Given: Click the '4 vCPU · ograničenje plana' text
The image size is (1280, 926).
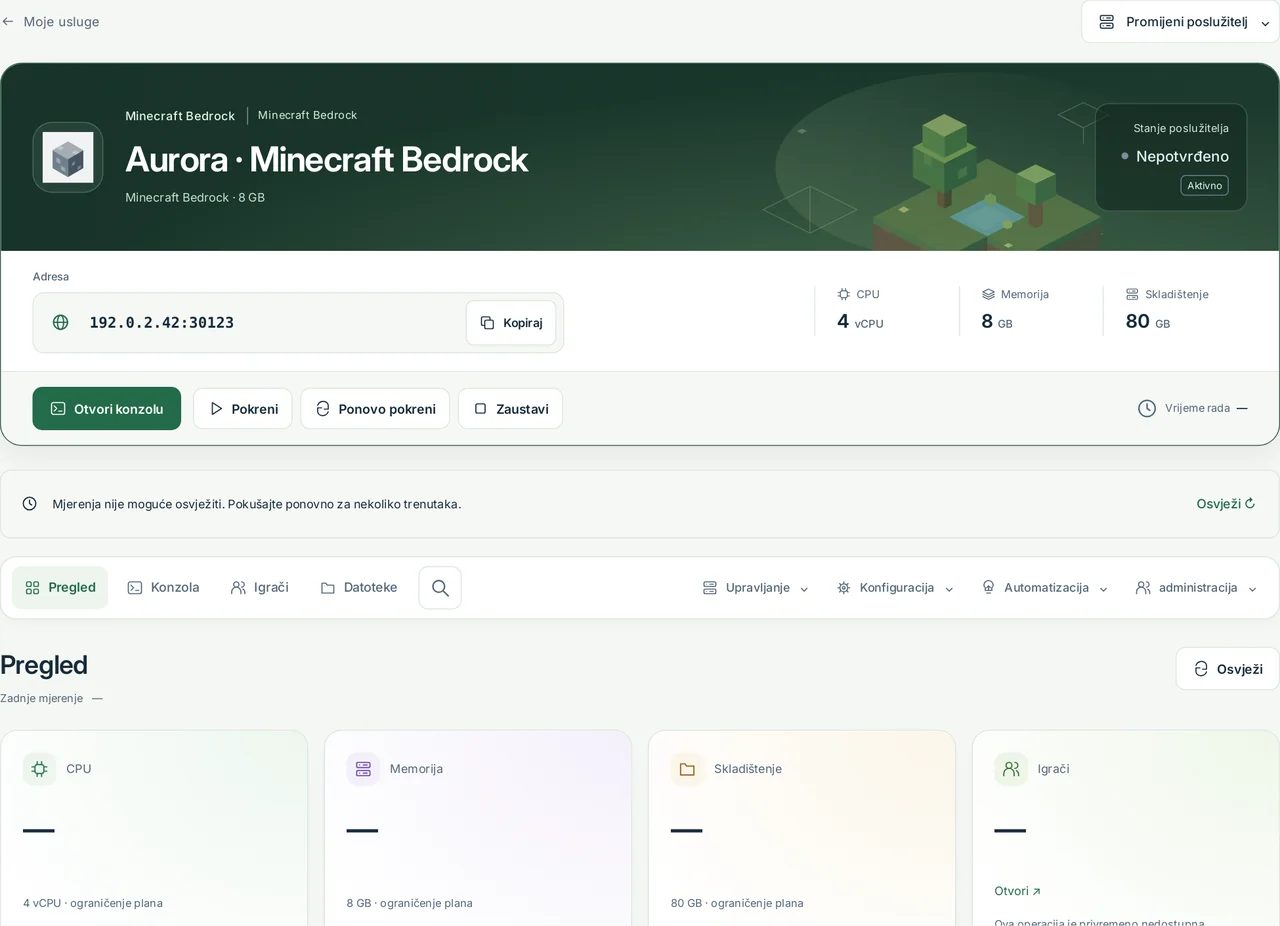Looking at the screenshot, I should (x=93, y=903).
